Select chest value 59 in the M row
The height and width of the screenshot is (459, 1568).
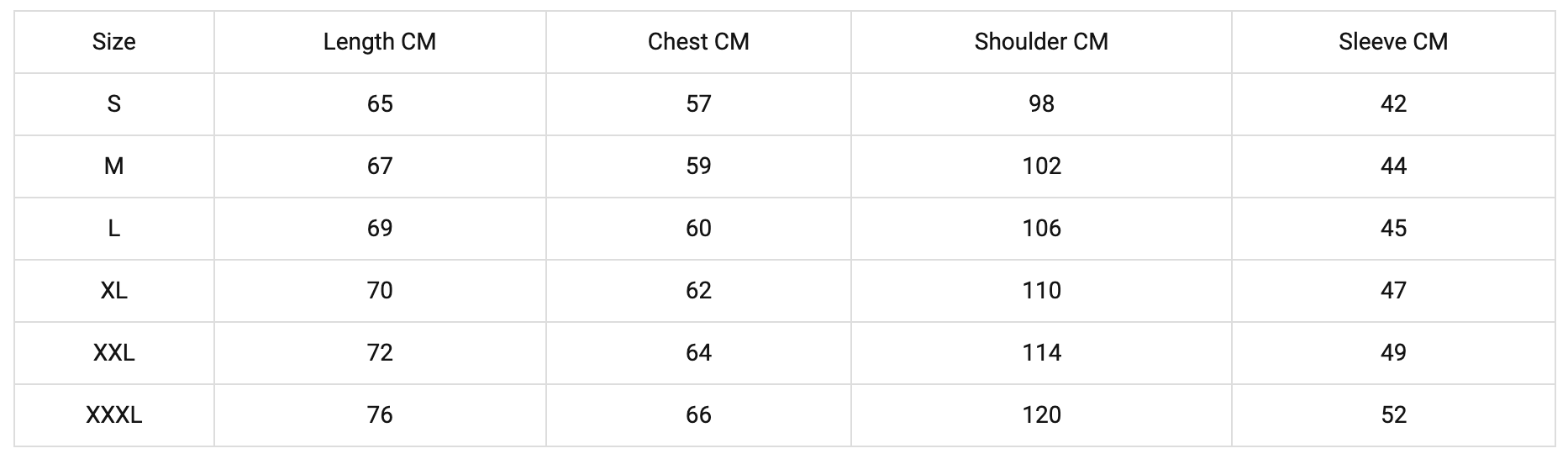698,166
